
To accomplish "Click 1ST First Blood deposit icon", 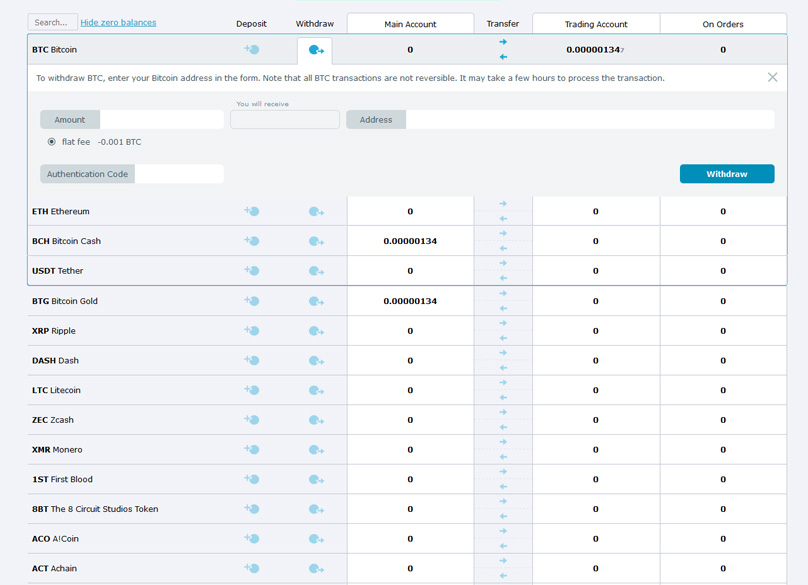I will (251, 479).
